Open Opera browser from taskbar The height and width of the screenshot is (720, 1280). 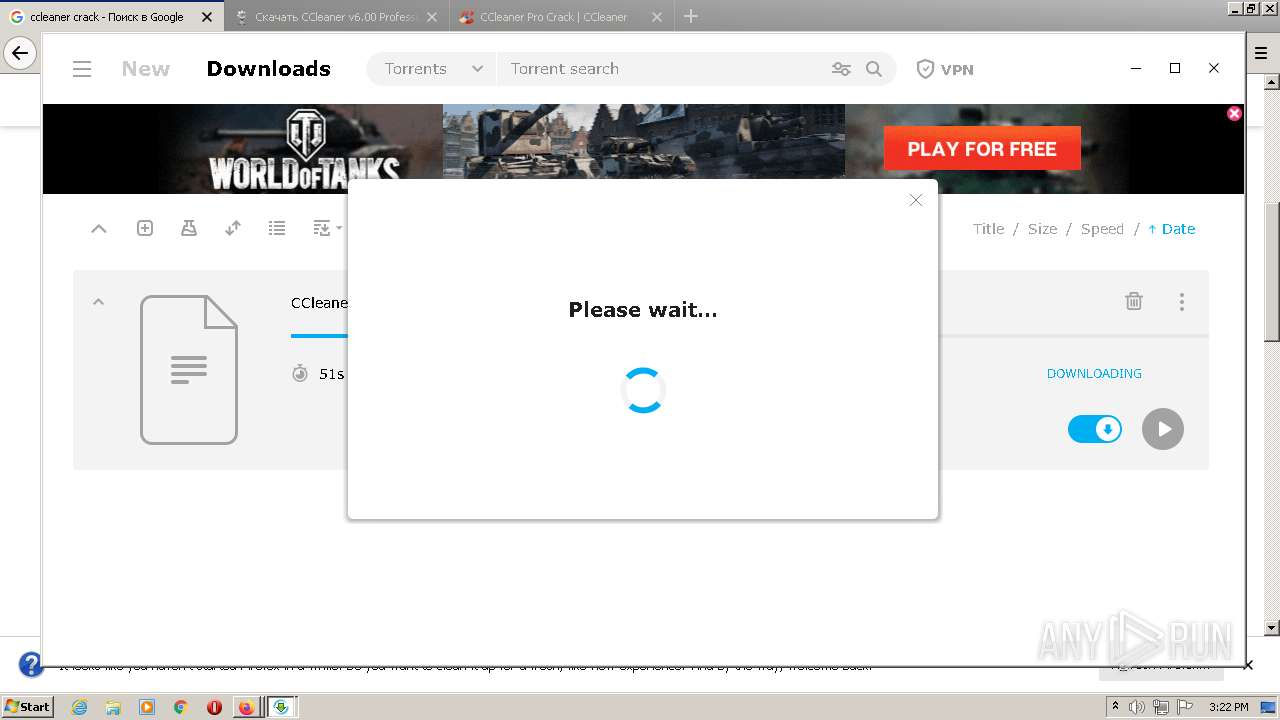point(214,707)
